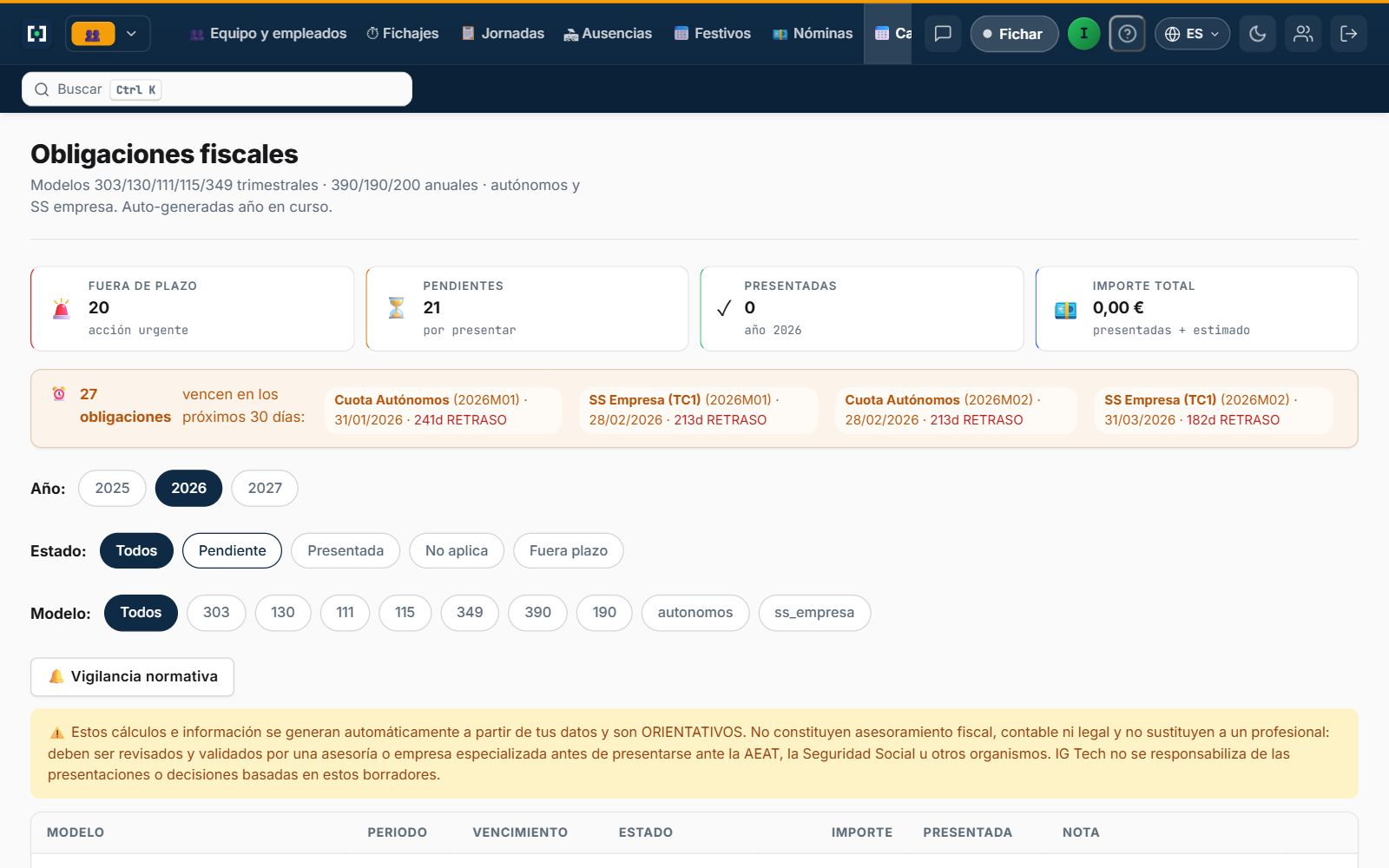Open the team selector dropdown

click(x=108, y=34)
